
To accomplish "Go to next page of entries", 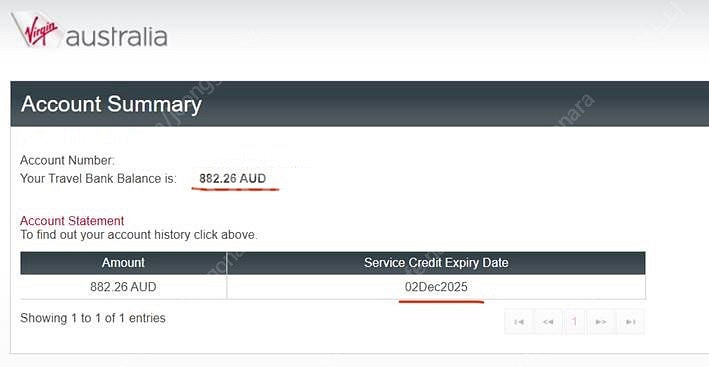I will pos(601,322).
